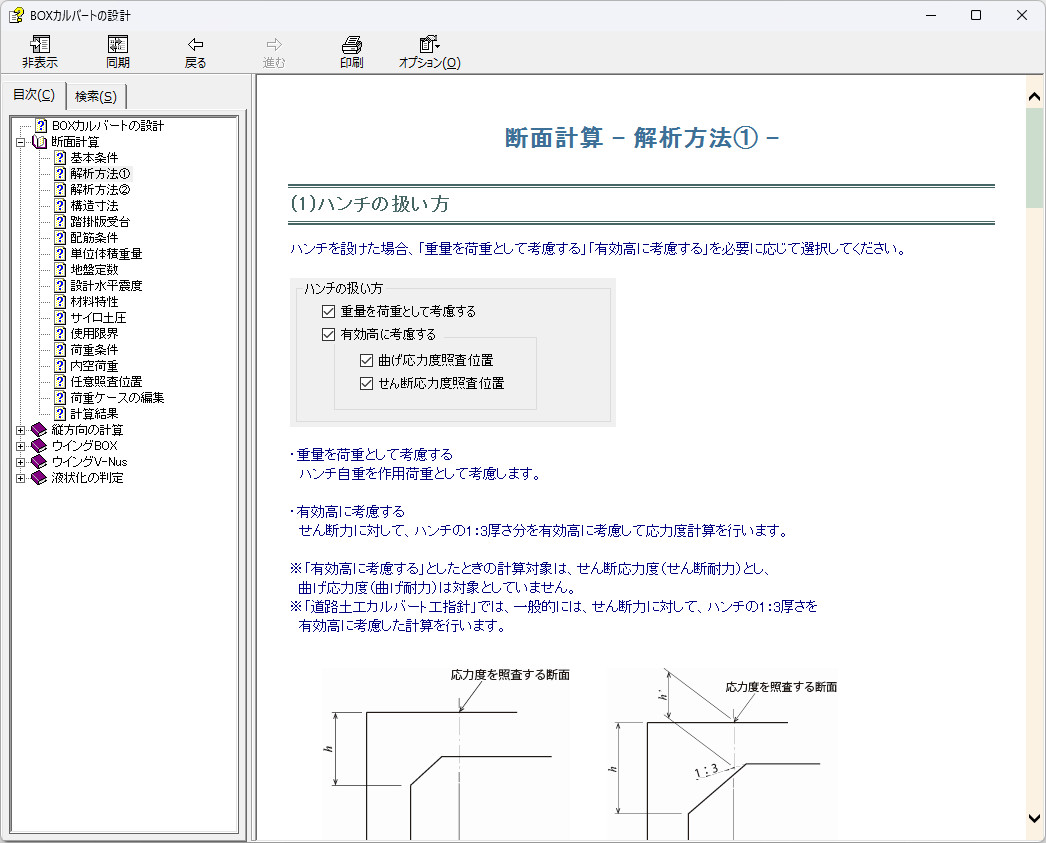Click the closed book icon for ウイングV-Nus
The height and width of the screenshot is (843, 1046).
coord(39,462)
